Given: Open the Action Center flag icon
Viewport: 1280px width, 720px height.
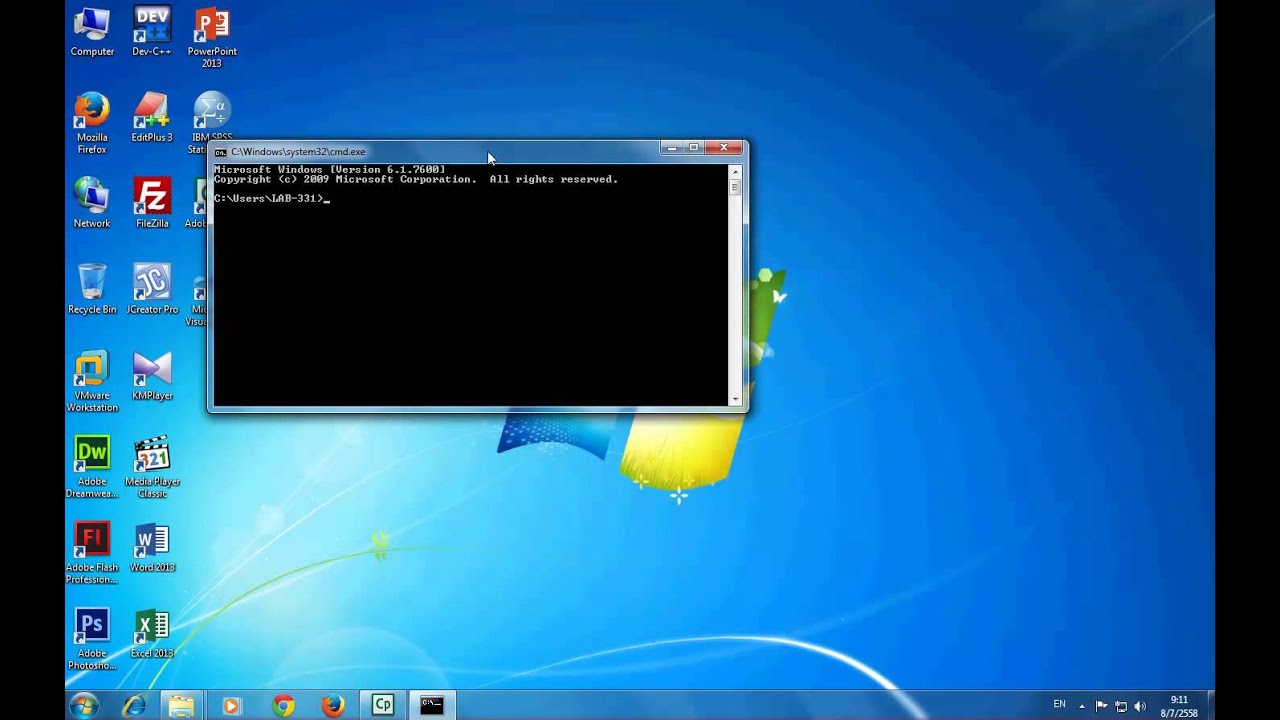Looking at the screenshot, I should click(1101, 706).
